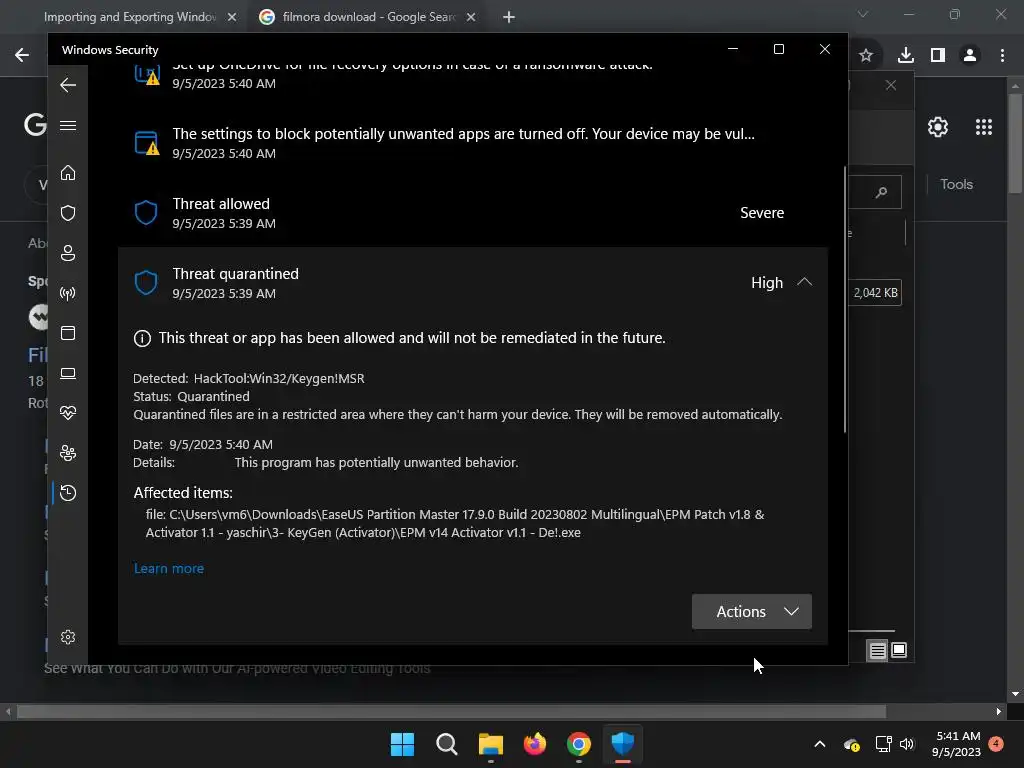Close the background panel with X
Image resolution: width=1024 pixels, height=768 pixels.
(891, 85)
